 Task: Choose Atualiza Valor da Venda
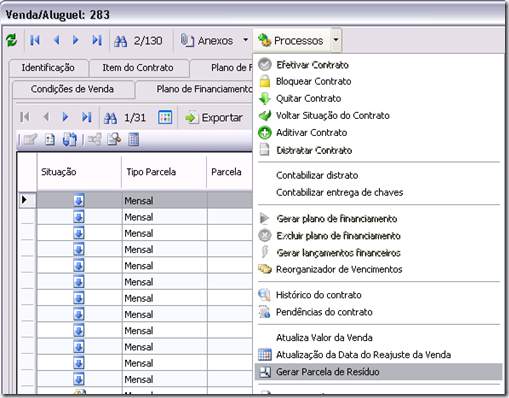(379, 338)
